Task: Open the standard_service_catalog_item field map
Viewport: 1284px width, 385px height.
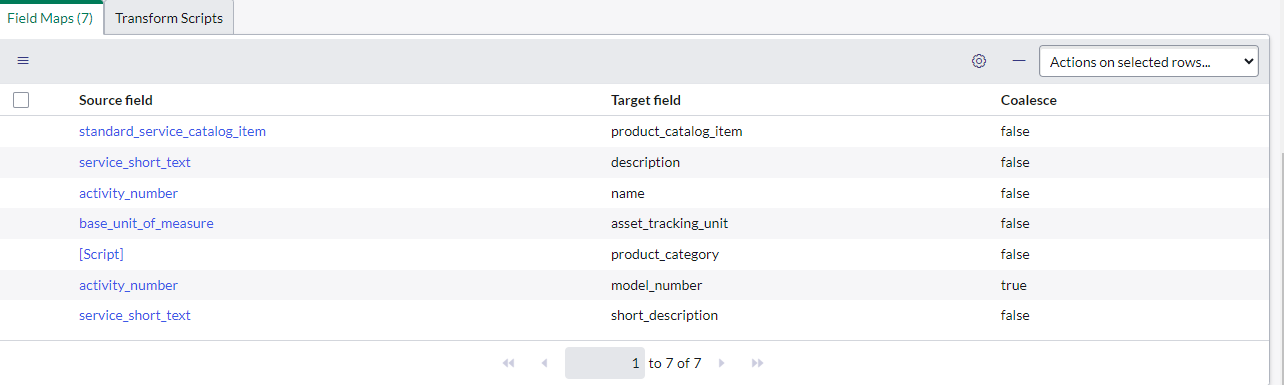Action: (x=172, y=131)
